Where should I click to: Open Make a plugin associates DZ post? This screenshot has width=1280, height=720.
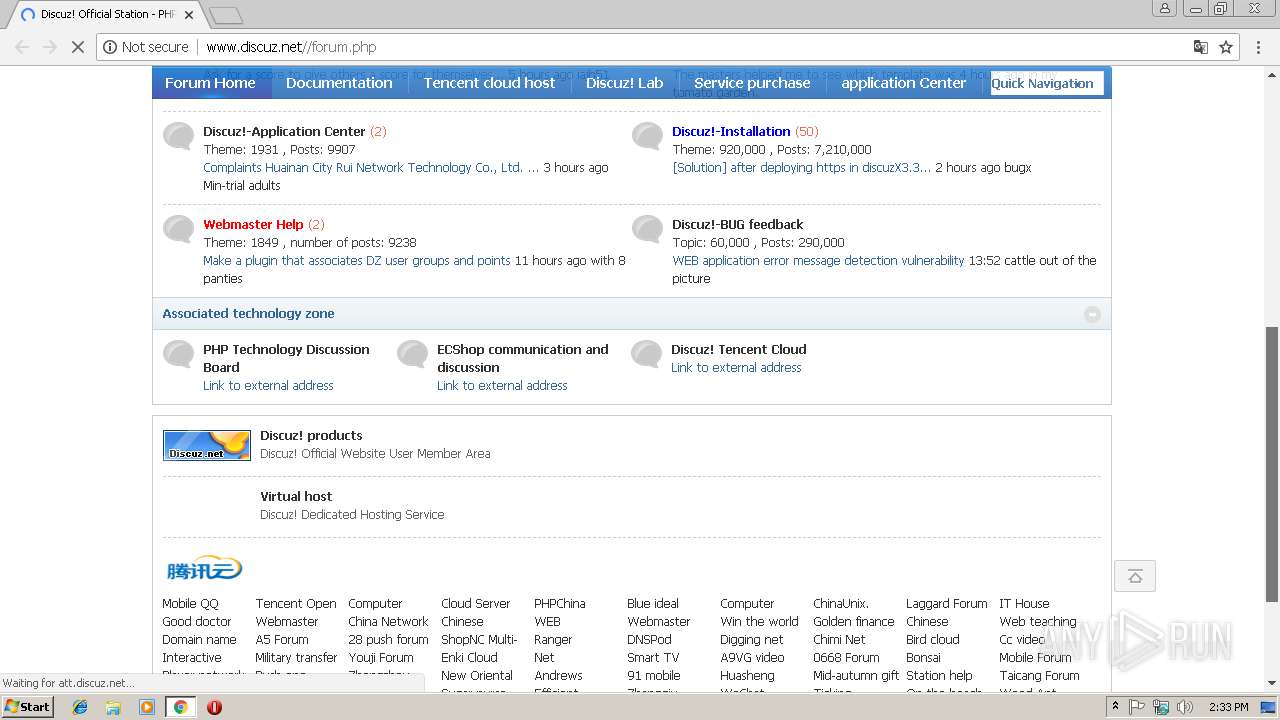pos(357,260)
